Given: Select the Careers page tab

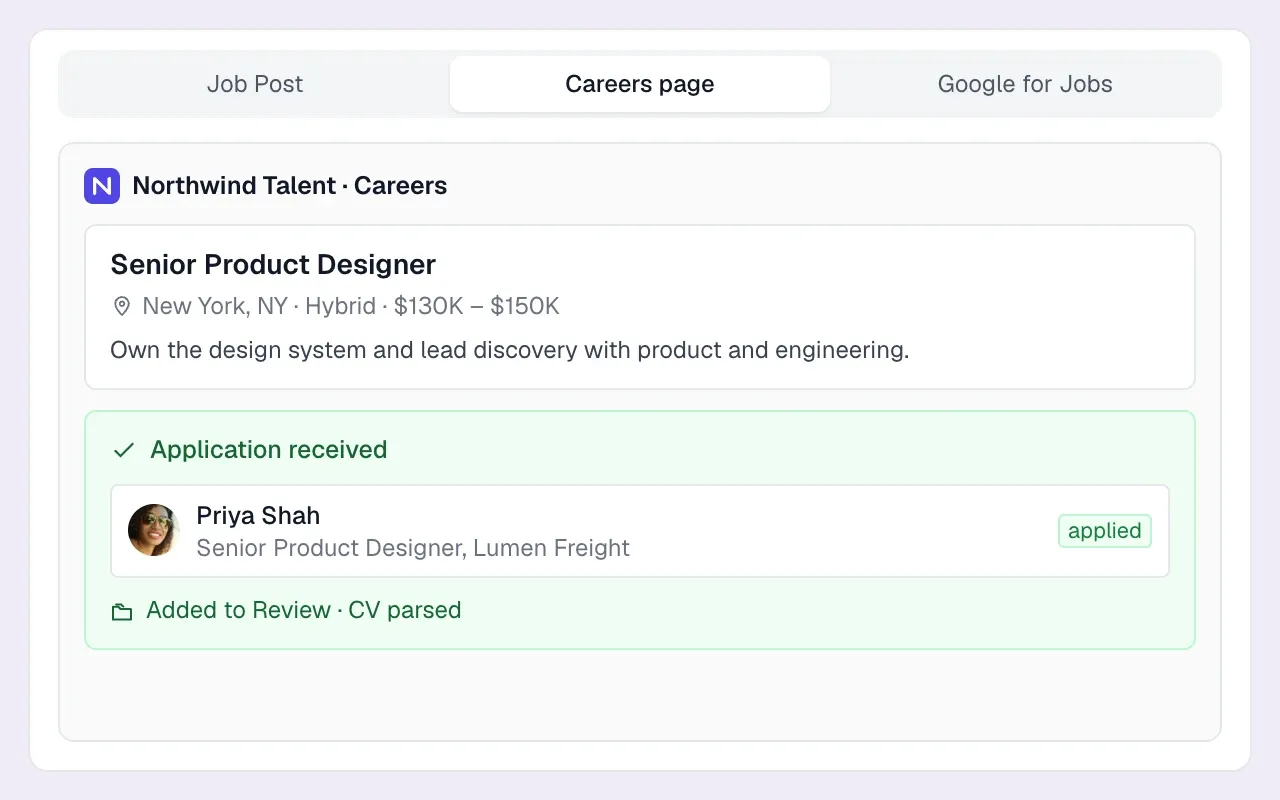Looking at the screenshot, I should [x=640, y=84].
